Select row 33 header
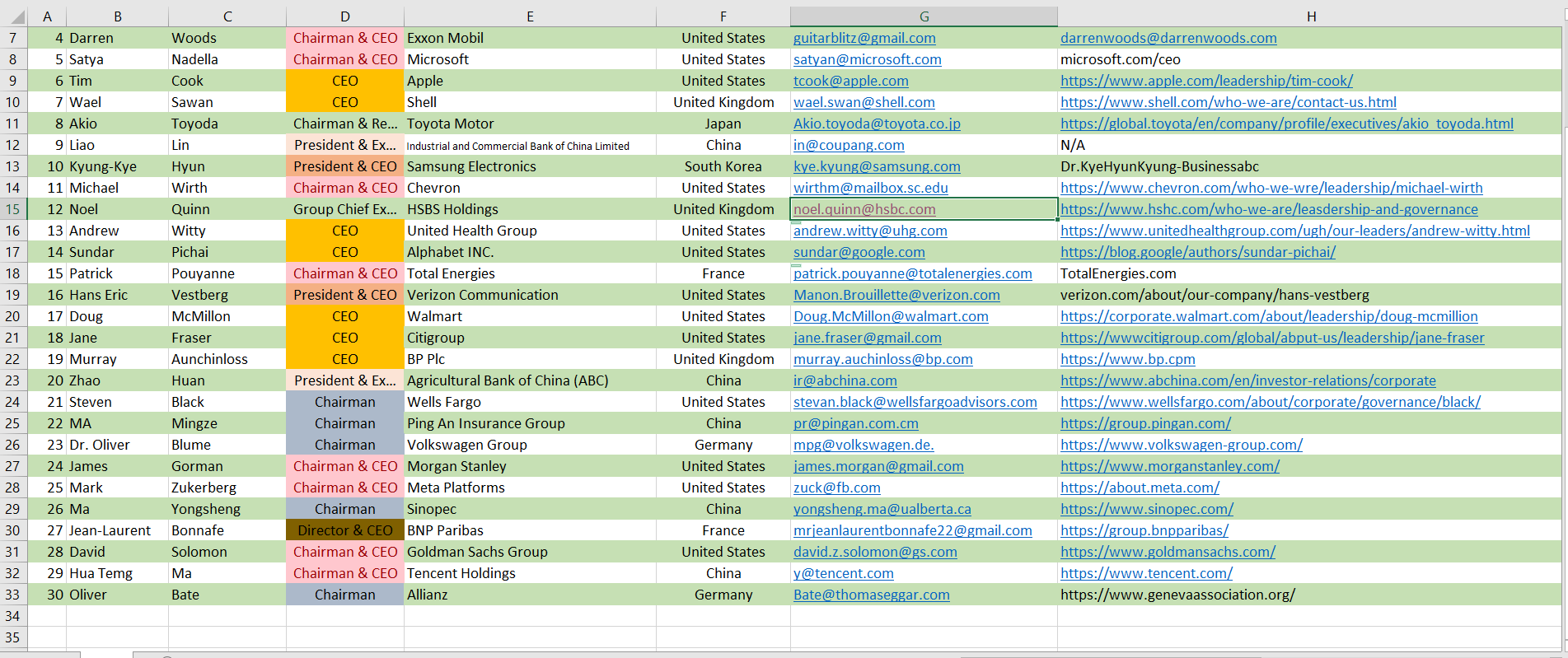1568x658 pixels. (x=13, y=595)
